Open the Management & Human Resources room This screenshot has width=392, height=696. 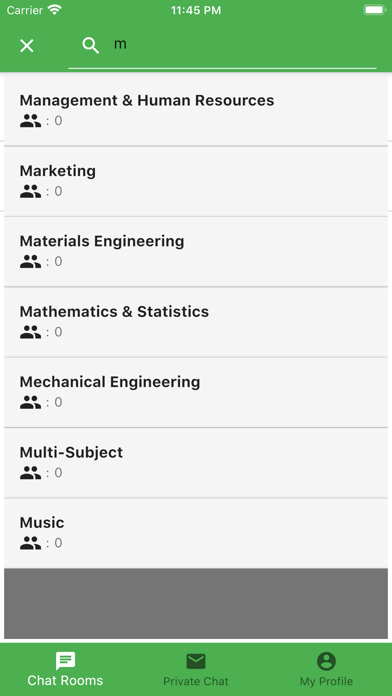pyautogui.click(x=196, y=110)
